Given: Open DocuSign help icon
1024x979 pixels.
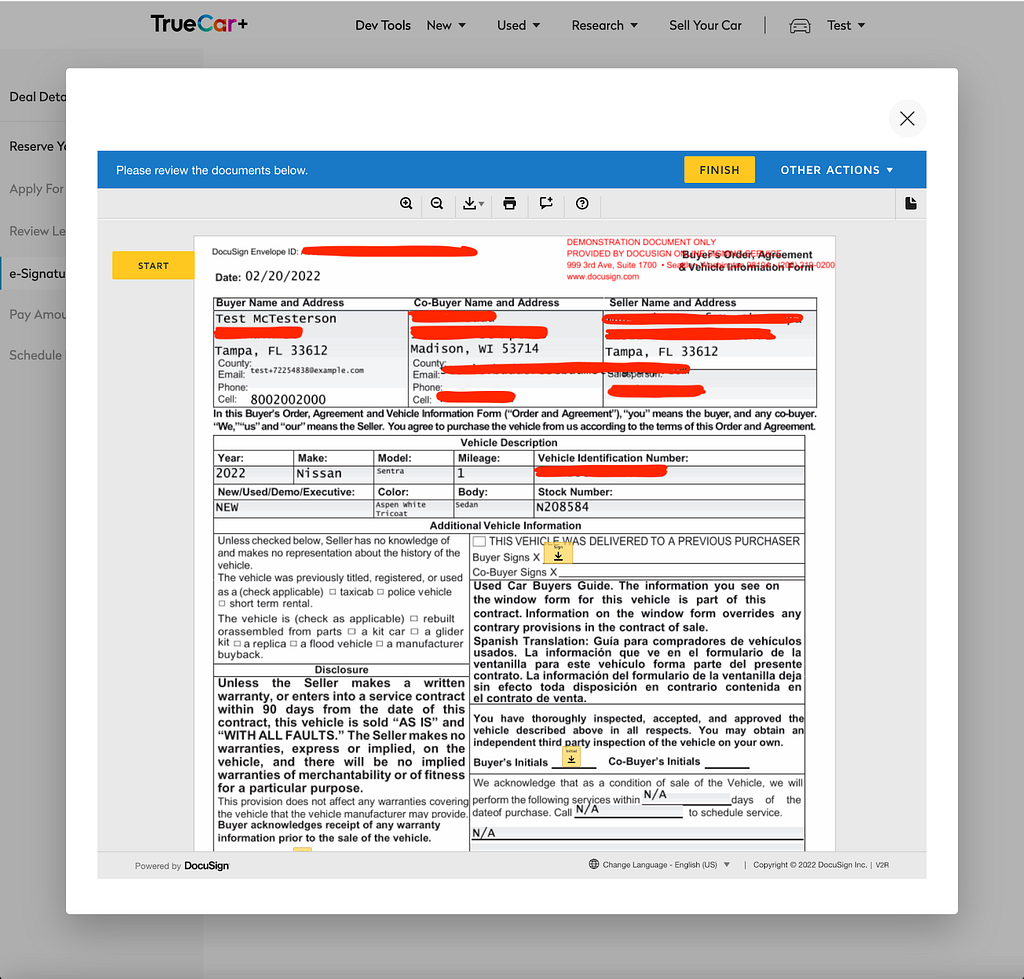Looking at the screenshot, I should (582, 204).
